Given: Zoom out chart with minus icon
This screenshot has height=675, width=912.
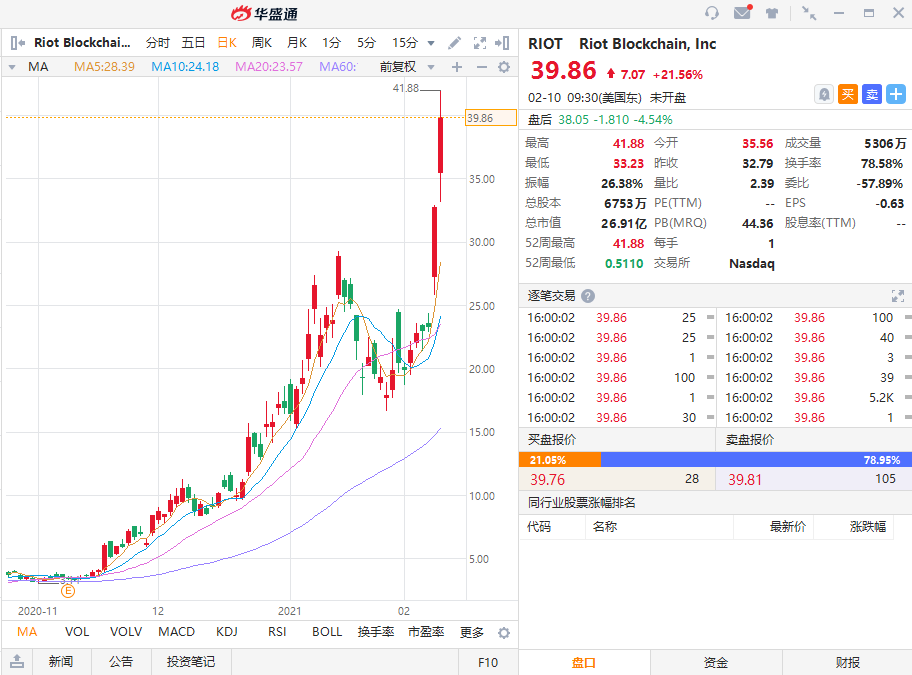Looking at the screenshot, I should click(x=482, y=67).
